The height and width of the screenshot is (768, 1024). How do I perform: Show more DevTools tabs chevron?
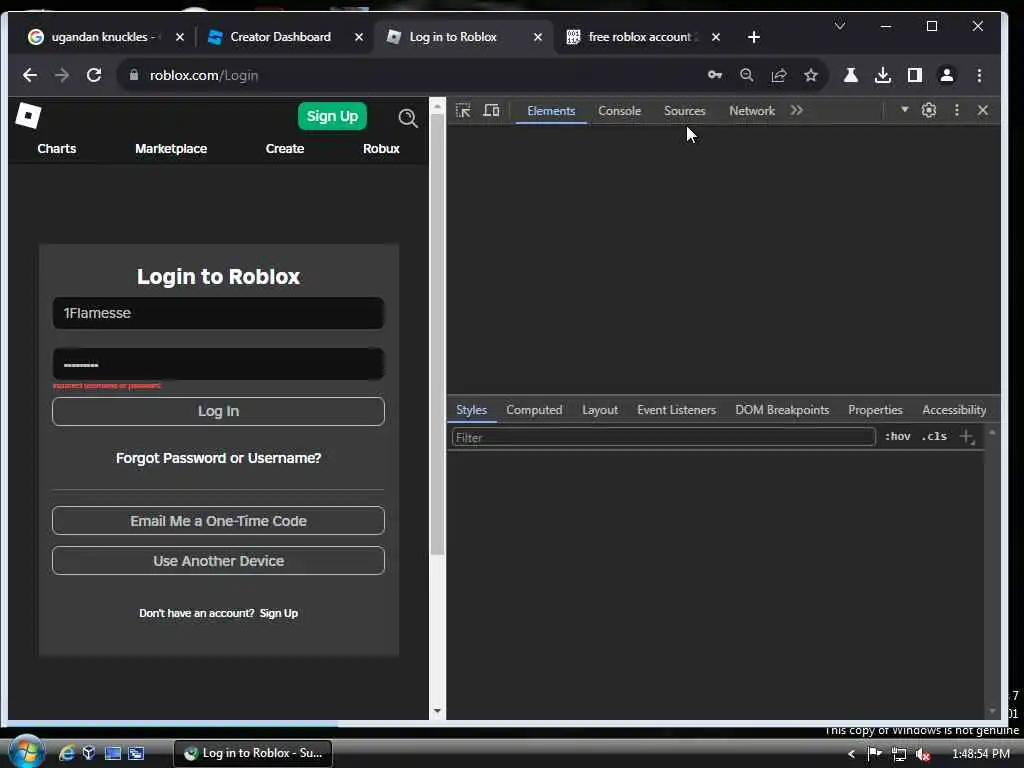[x=796, y=110]
